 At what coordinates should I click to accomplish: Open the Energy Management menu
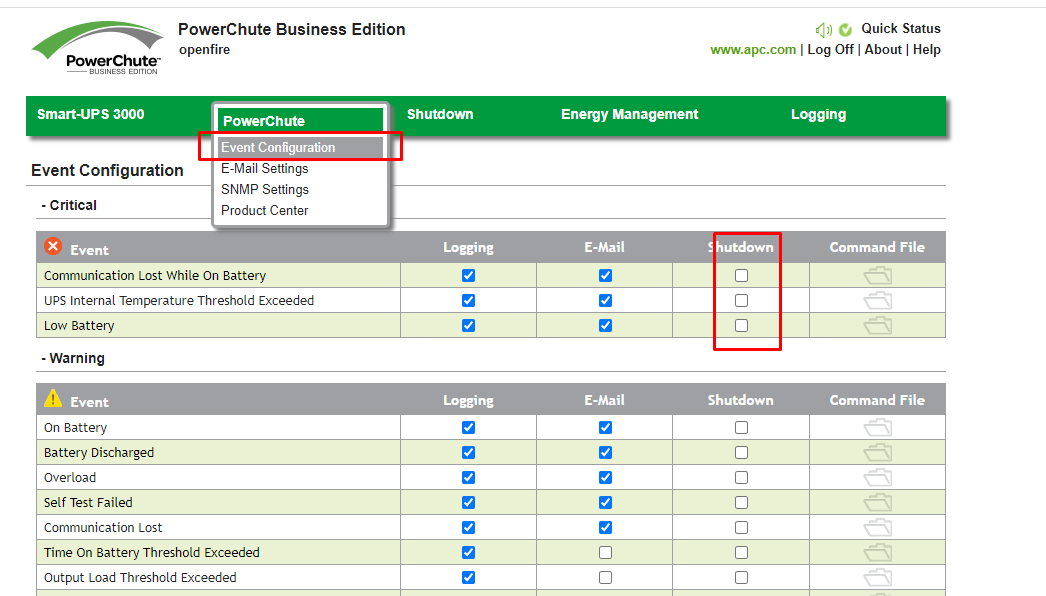tap(630, 114)
